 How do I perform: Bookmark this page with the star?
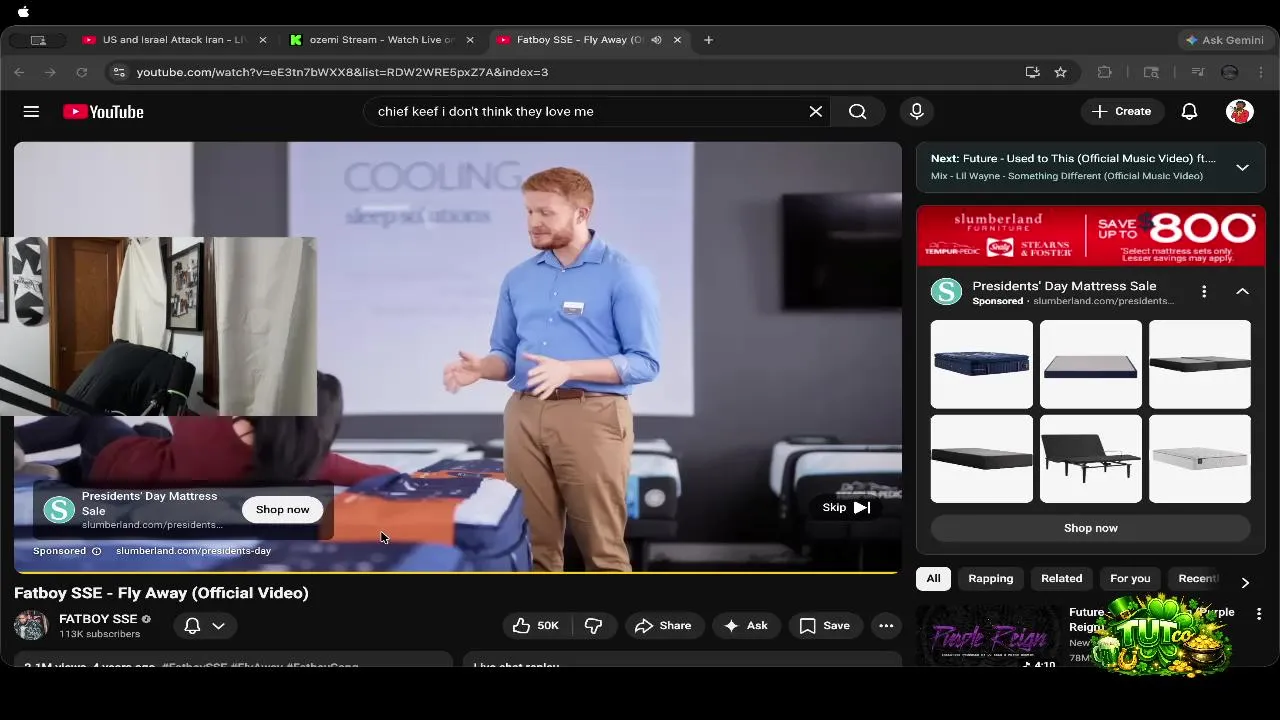click(1061, 72)
